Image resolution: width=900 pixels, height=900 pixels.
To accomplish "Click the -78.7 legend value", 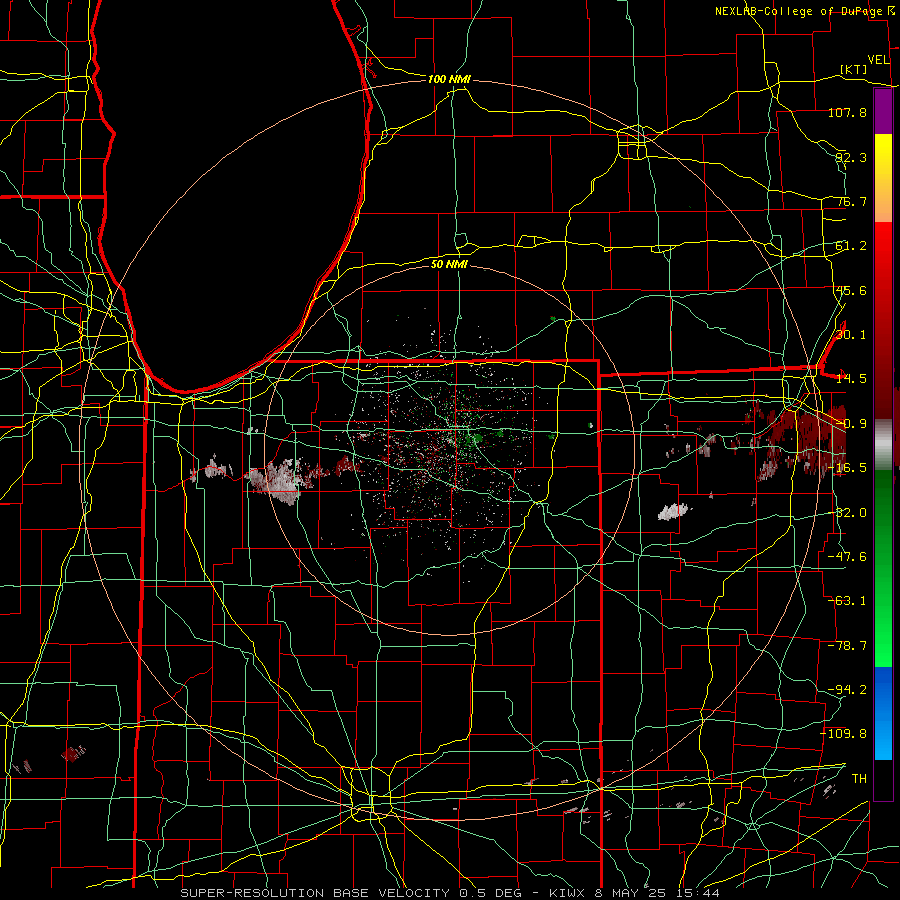I will [x=847, y=646].
